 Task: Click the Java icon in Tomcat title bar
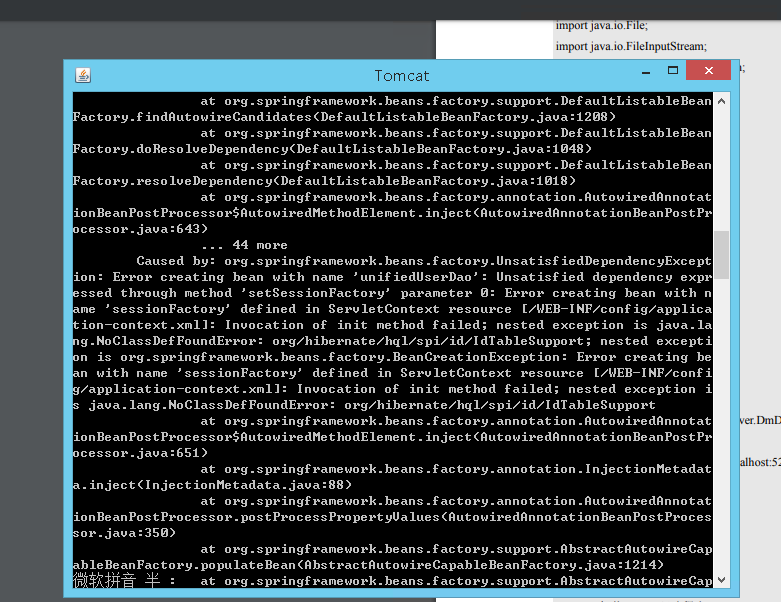tap(83, 75)
